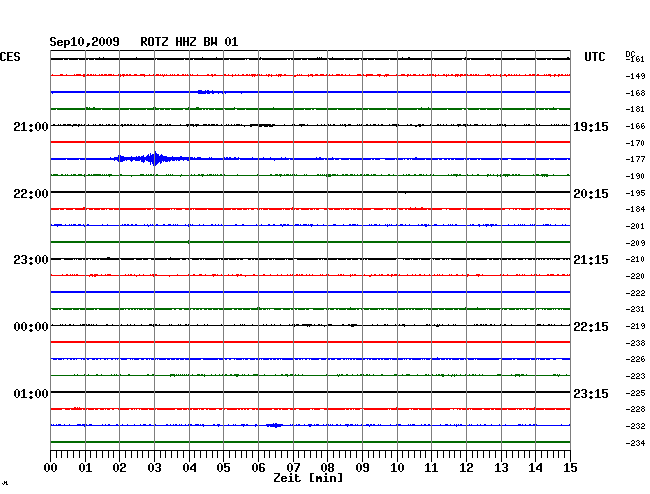Image resolution: width=650 pixels, height=494 pixels.
Task: Select the DC offset value -161
Action: coord(635,59)
